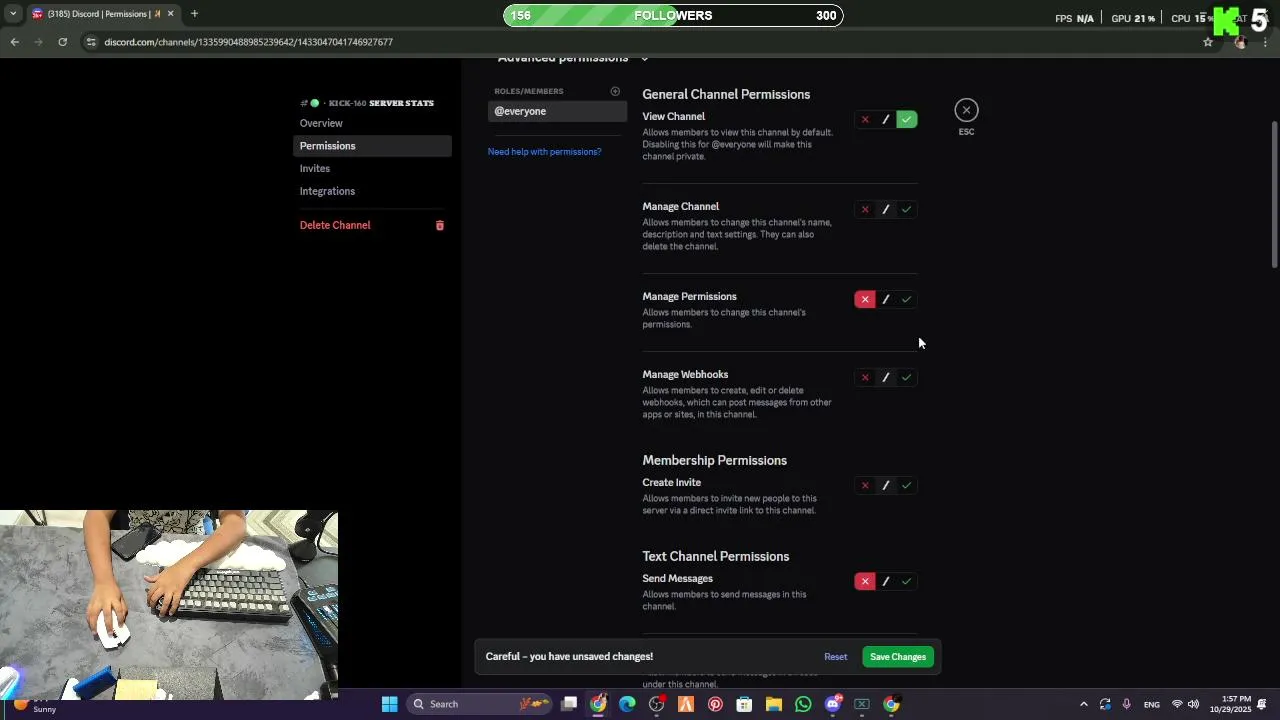Set Manage Channel permission to neutral
This screenshot has height=720, width=1280.
coord(886,210)
